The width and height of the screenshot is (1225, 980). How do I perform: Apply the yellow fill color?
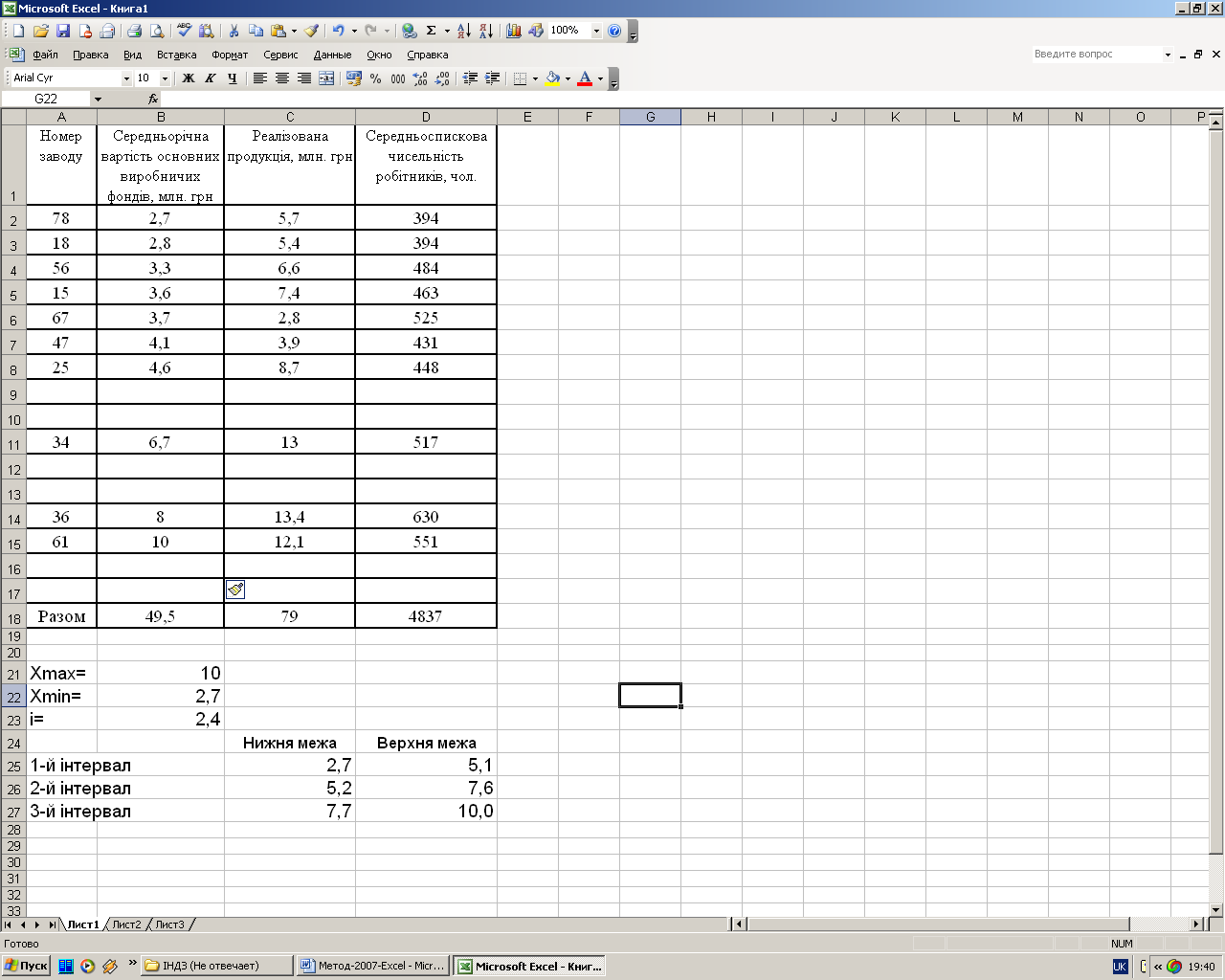552,78
